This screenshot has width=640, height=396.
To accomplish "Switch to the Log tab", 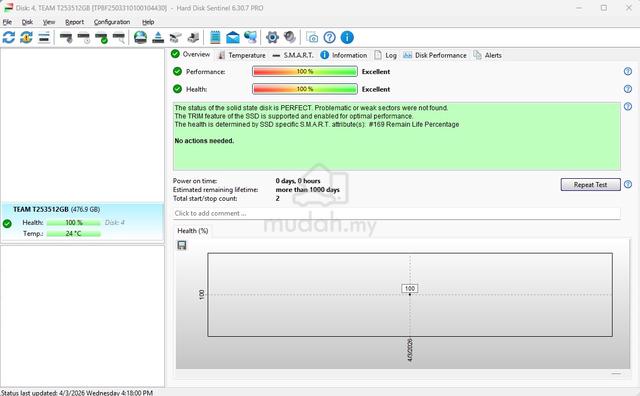I will coord(386,55).
